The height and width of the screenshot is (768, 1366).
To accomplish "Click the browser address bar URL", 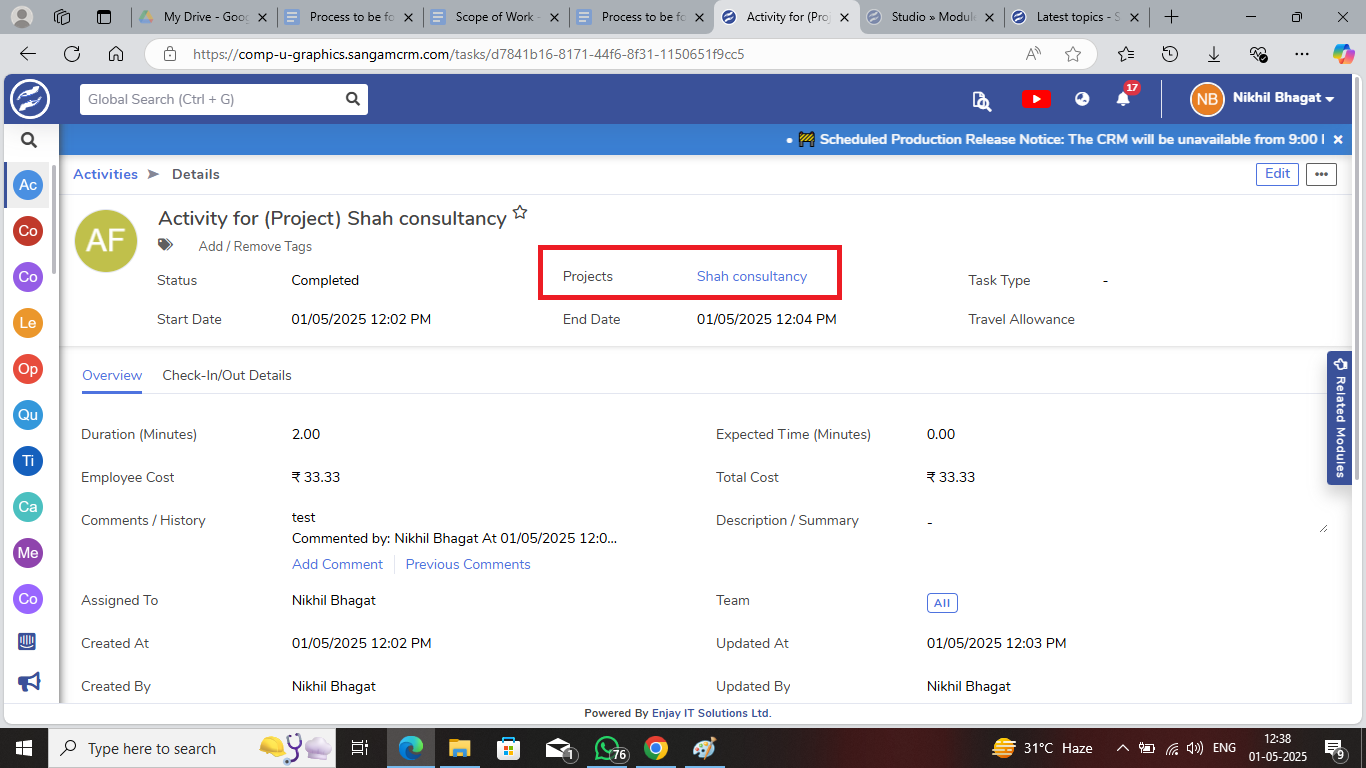I will coord(467,54).
